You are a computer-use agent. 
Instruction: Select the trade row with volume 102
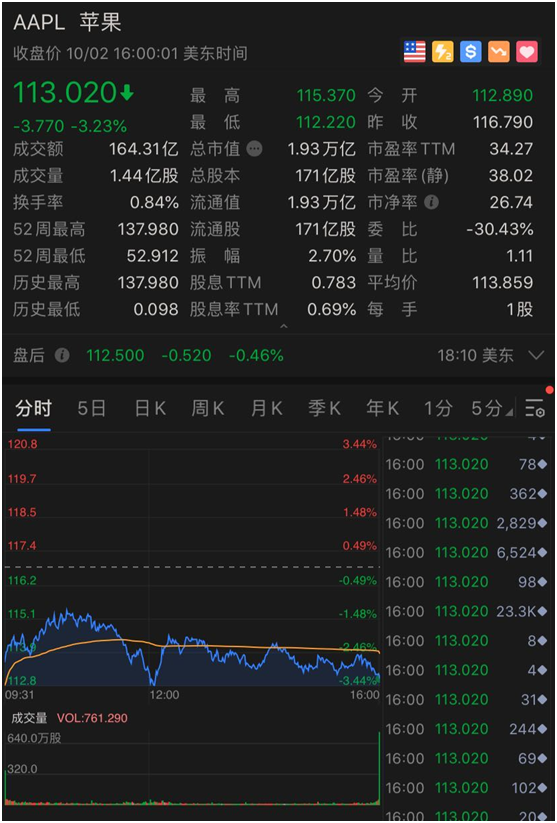467,788
